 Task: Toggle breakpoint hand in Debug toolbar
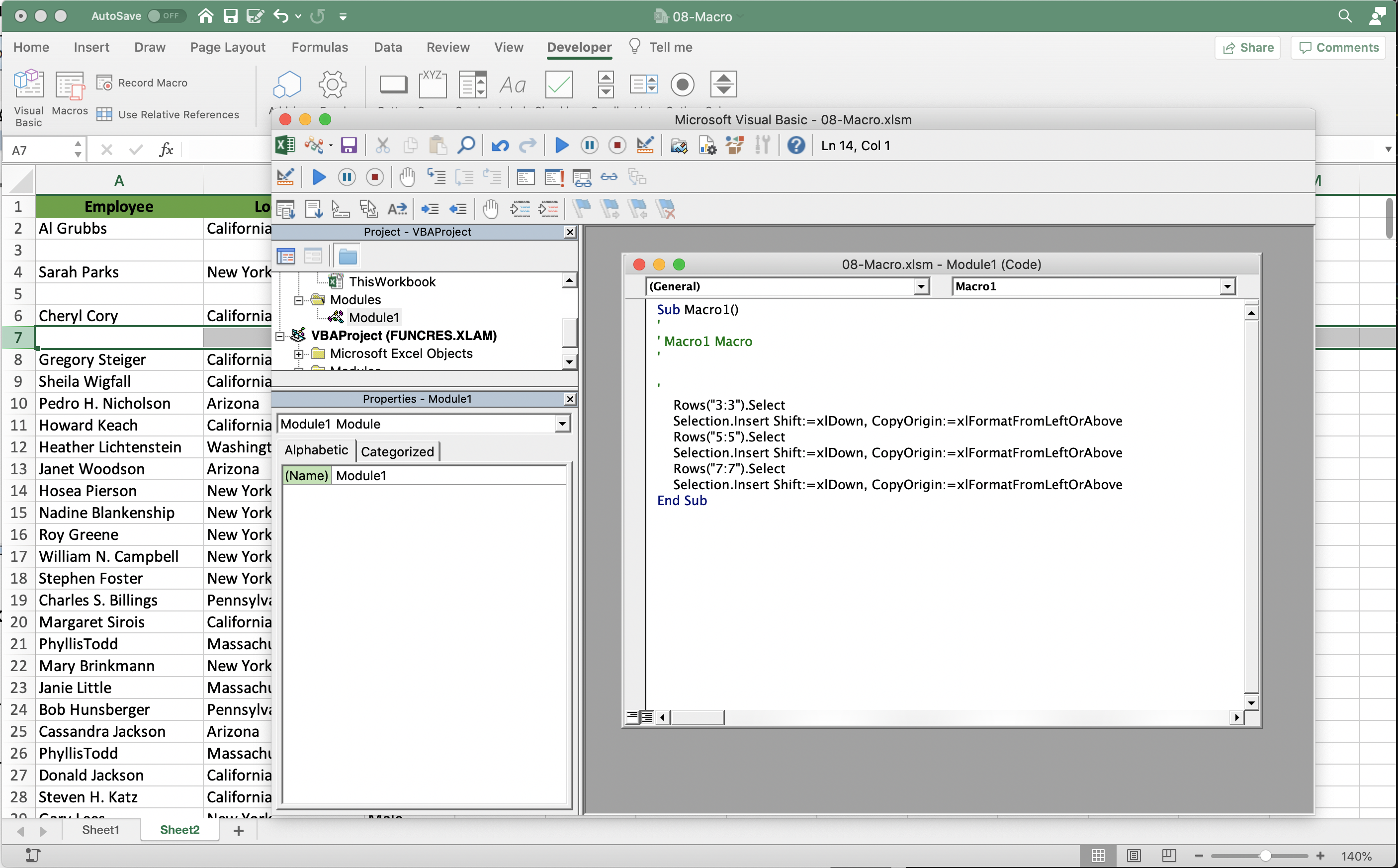point(407,177)
